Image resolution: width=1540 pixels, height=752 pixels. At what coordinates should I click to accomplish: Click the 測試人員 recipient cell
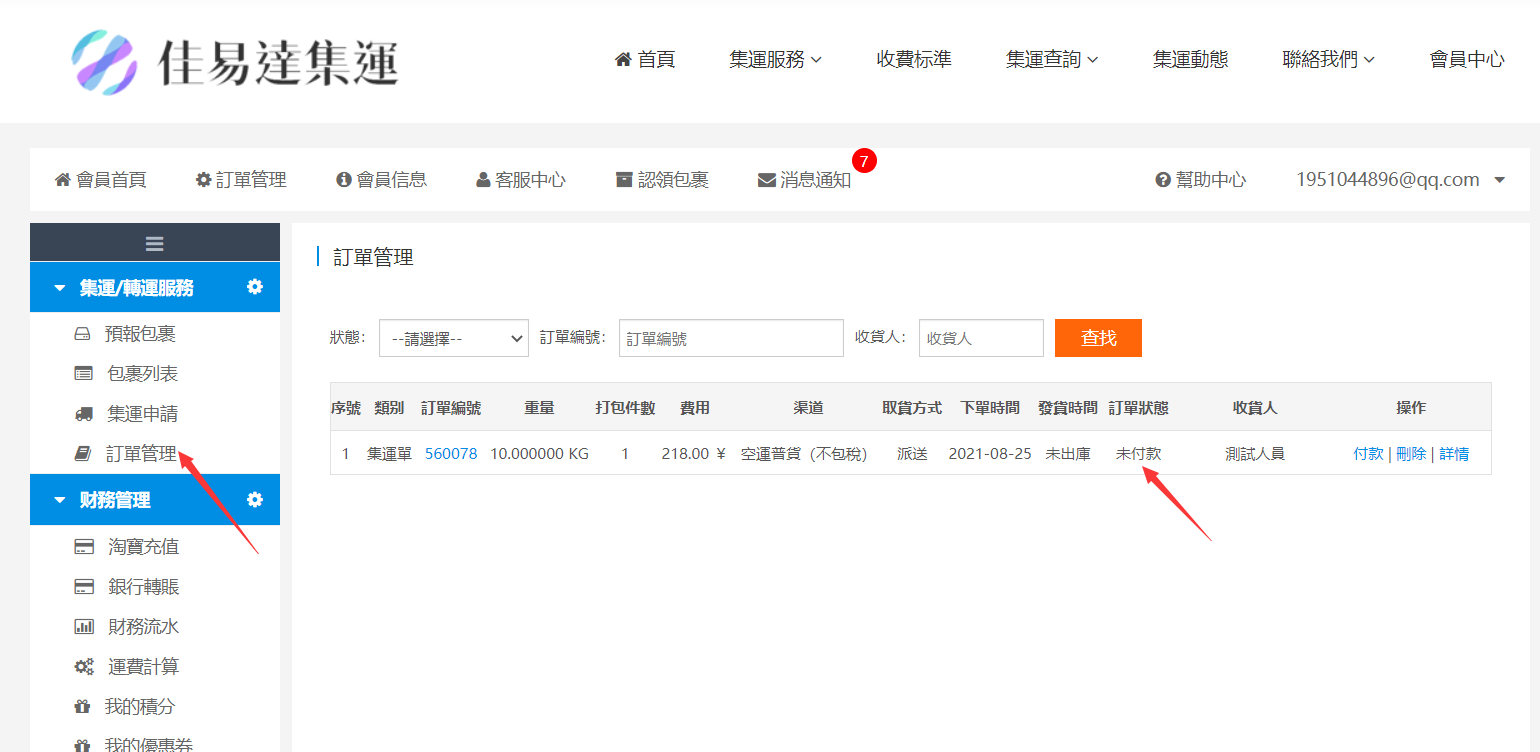point(1255,454)
